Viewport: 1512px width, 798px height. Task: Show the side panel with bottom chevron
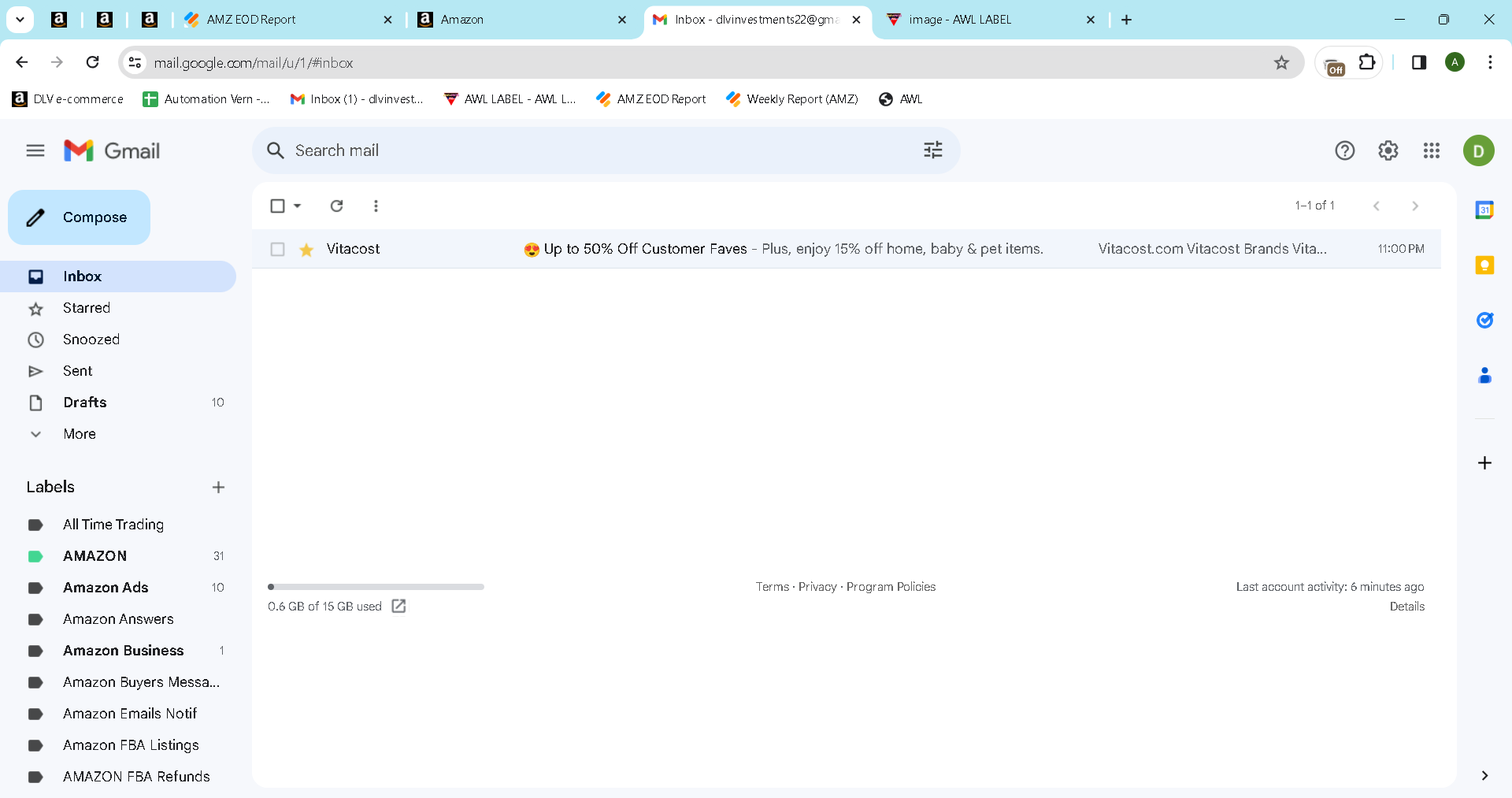[x=1484, y=776]
